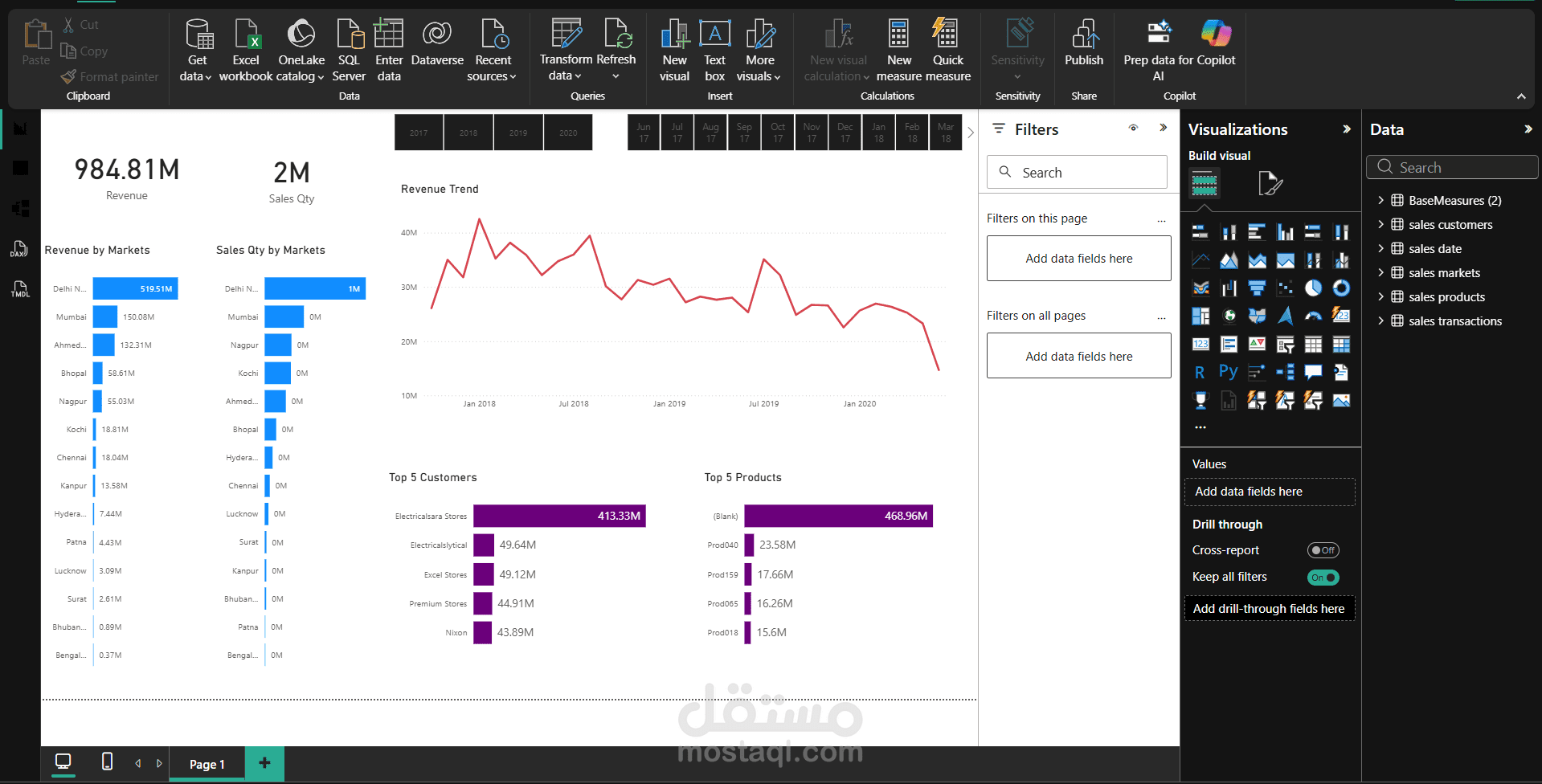1542x784 pixels.
Task: Select the Scatter chart visualization
Action: tap(1285, 288)
